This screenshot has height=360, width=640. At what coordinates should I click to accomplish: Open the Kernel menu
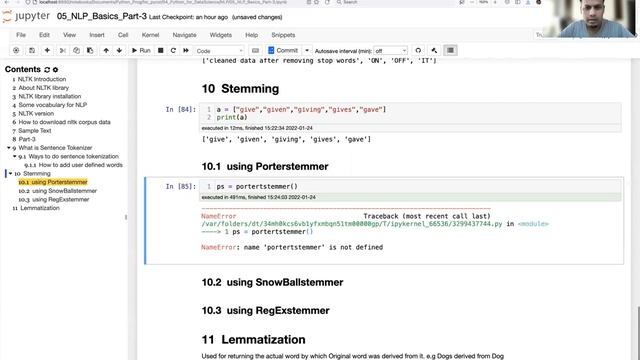(x=150, y=35)
